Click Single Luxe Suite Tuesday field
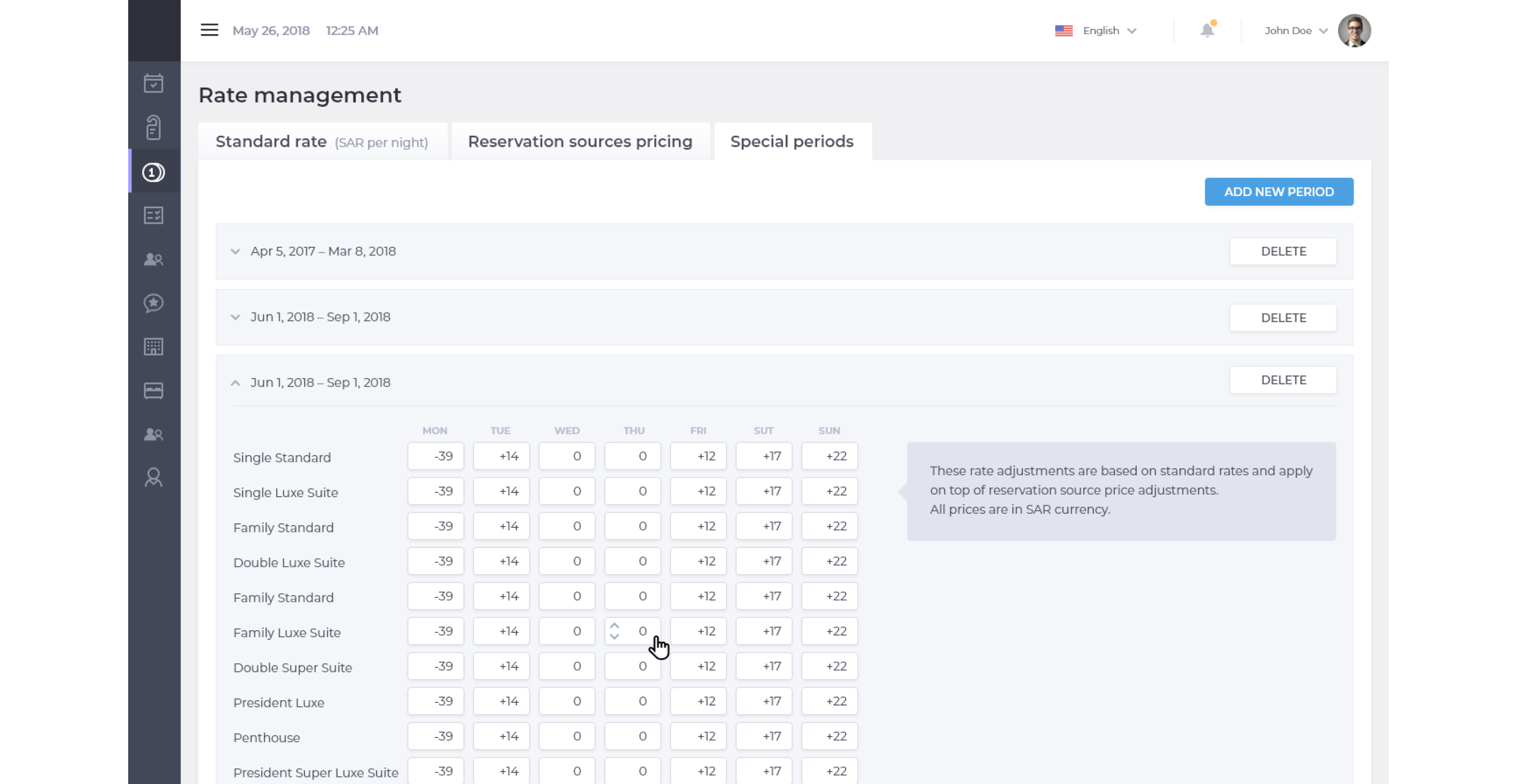 tap(501, 491)
